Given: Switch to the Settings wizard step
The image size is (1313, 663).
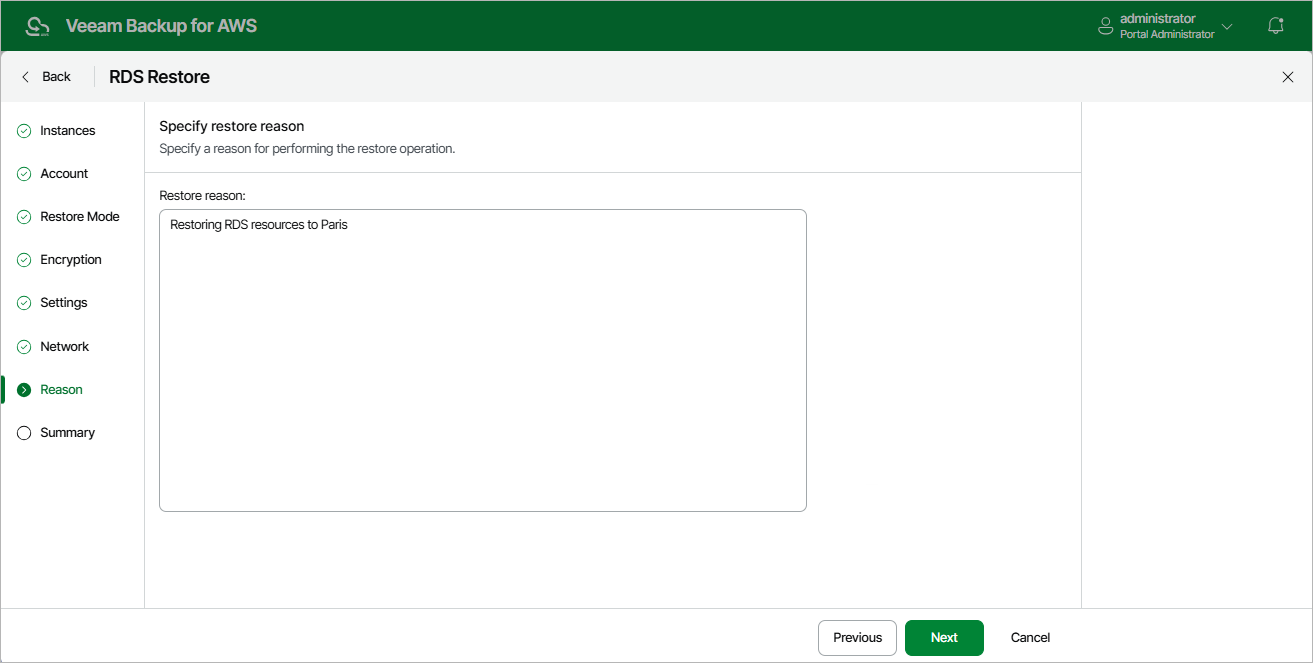Looking at the screenshot, I should coord(64,303).
